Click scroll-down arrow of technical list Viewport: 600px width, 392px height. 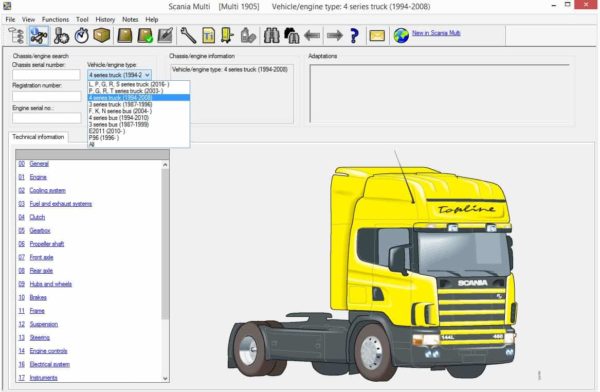click(x=165, y=378)
